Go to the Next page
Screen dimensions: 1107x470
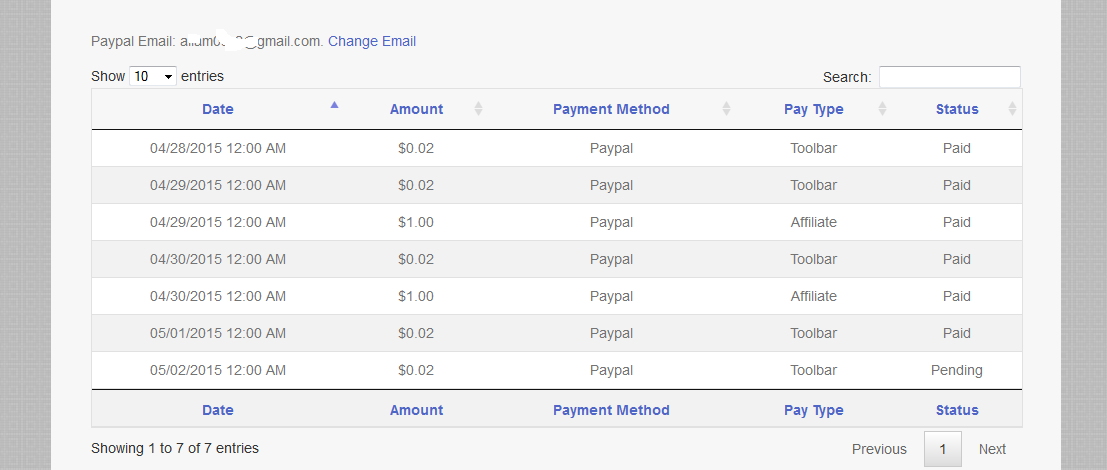(x=992, y=449)
